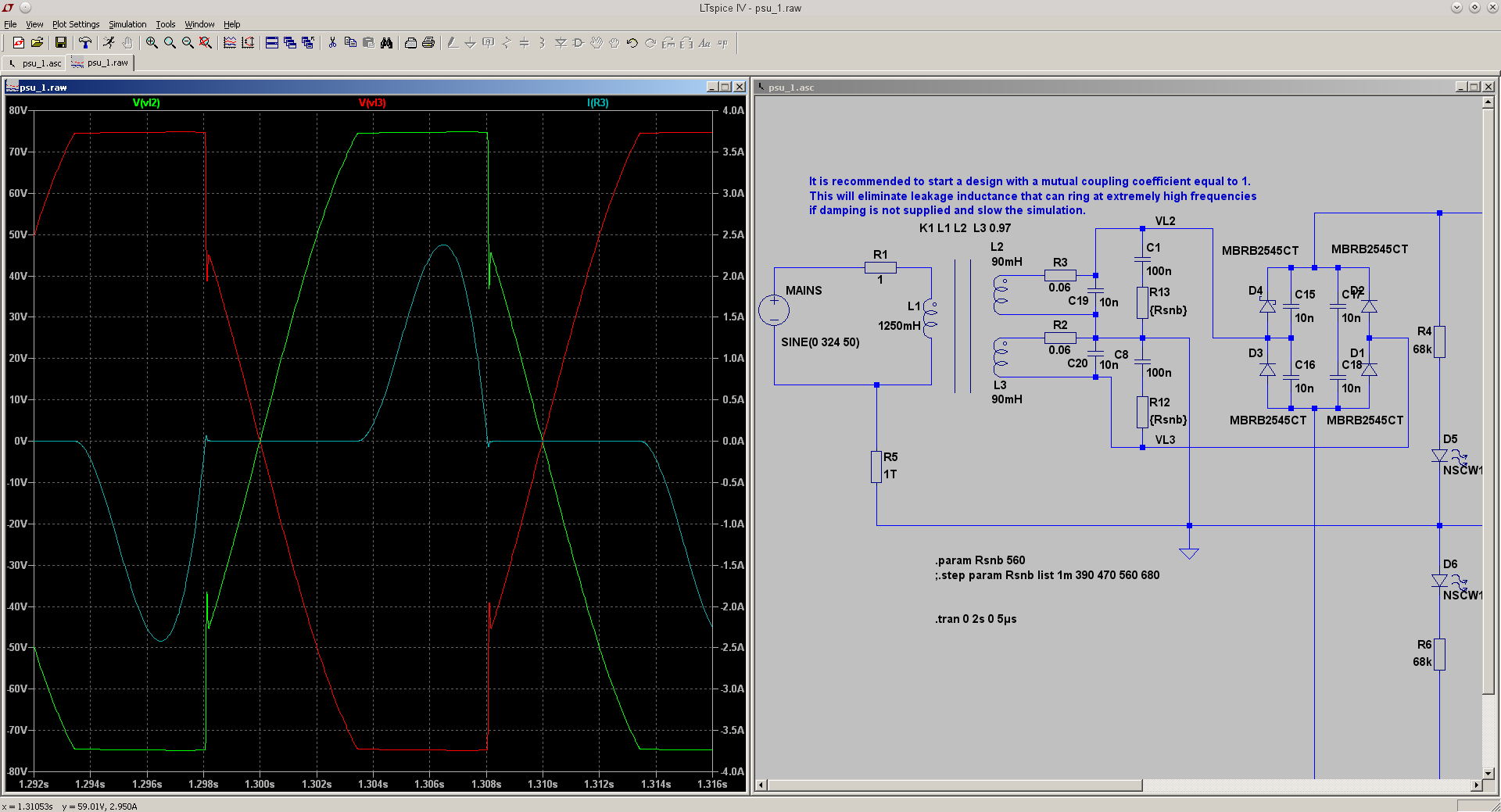Image resolution: width=1501 pixels, height=812 pixels.
Task: Zoom full extents with crossed magnifier
Action: pyautogui.click(x=206, y=43)
